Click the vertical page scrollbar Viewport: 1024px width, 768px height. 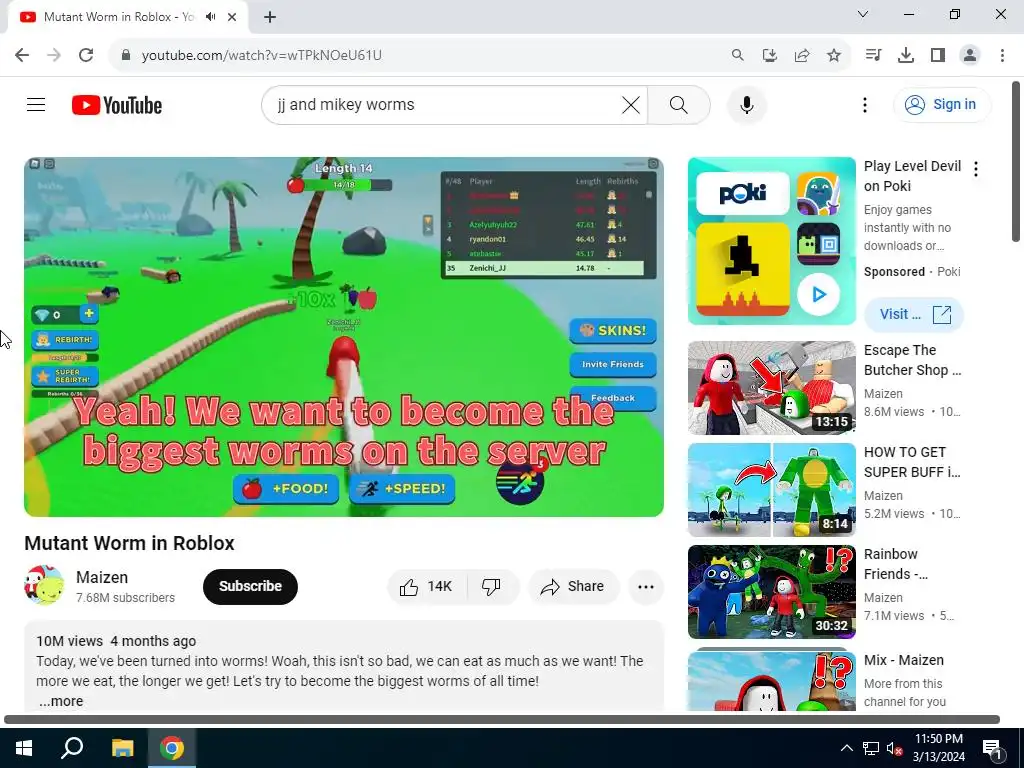click(x=1016, y=161)
